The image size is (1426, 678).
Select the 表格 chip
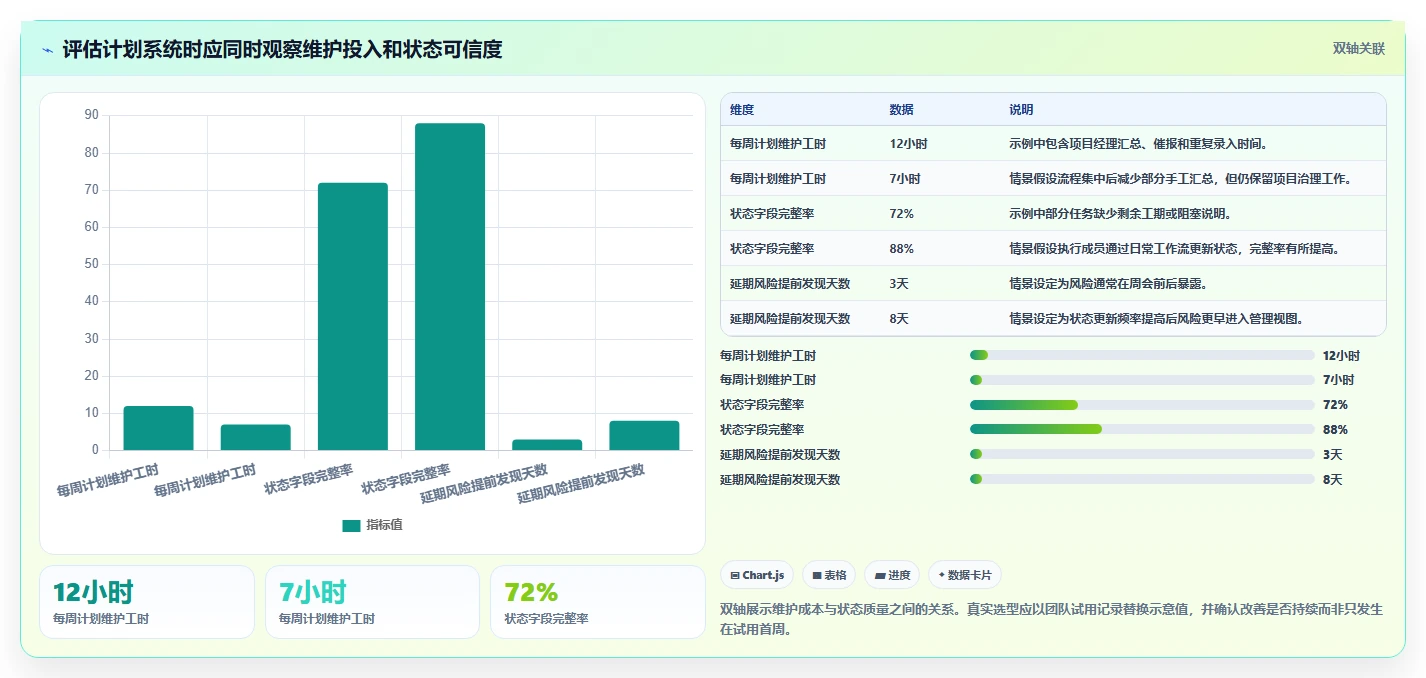click(x=829, y=575)
